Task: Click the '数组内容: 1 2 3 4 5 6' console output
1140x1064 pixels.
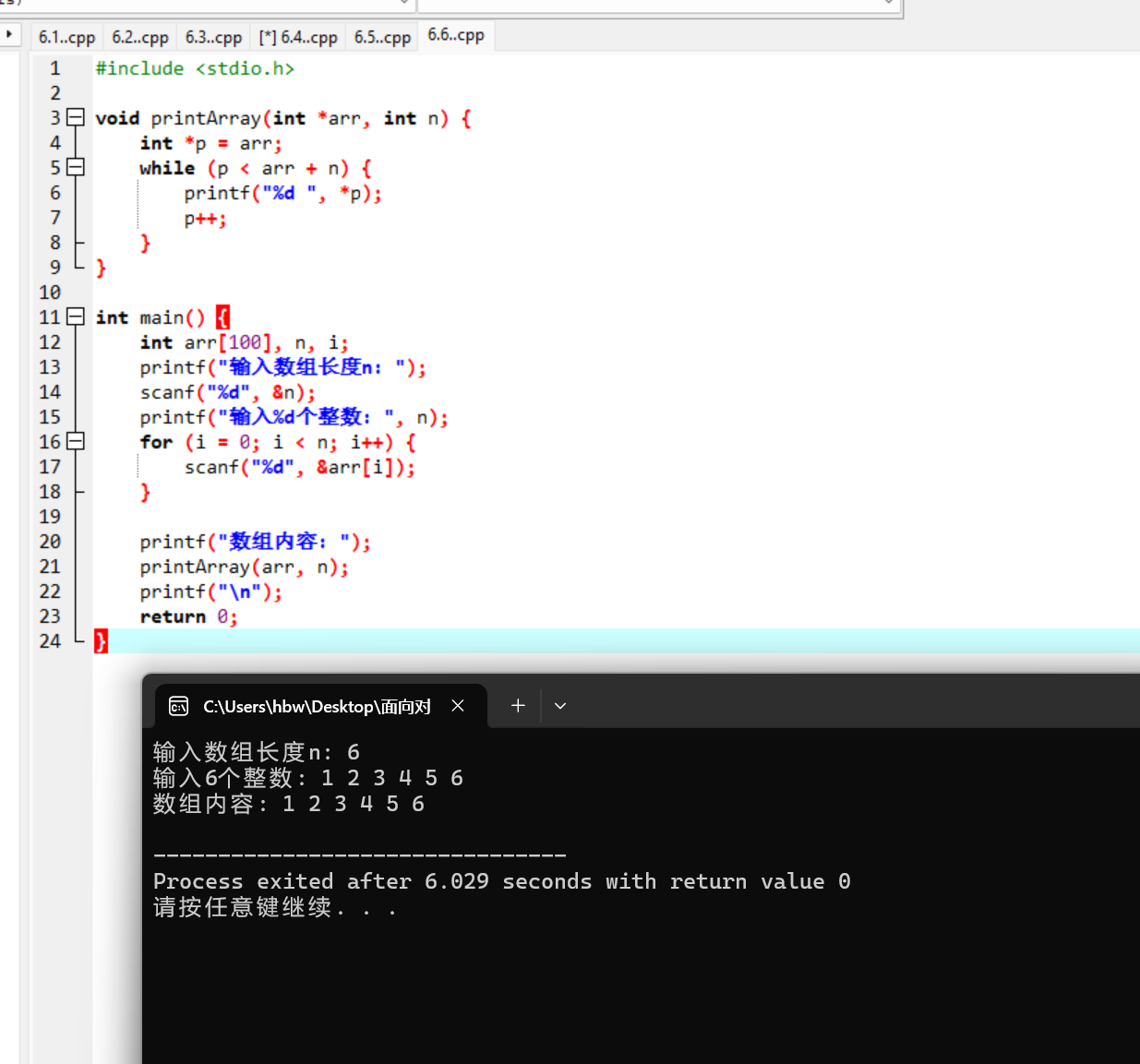Action: (289, 804)
